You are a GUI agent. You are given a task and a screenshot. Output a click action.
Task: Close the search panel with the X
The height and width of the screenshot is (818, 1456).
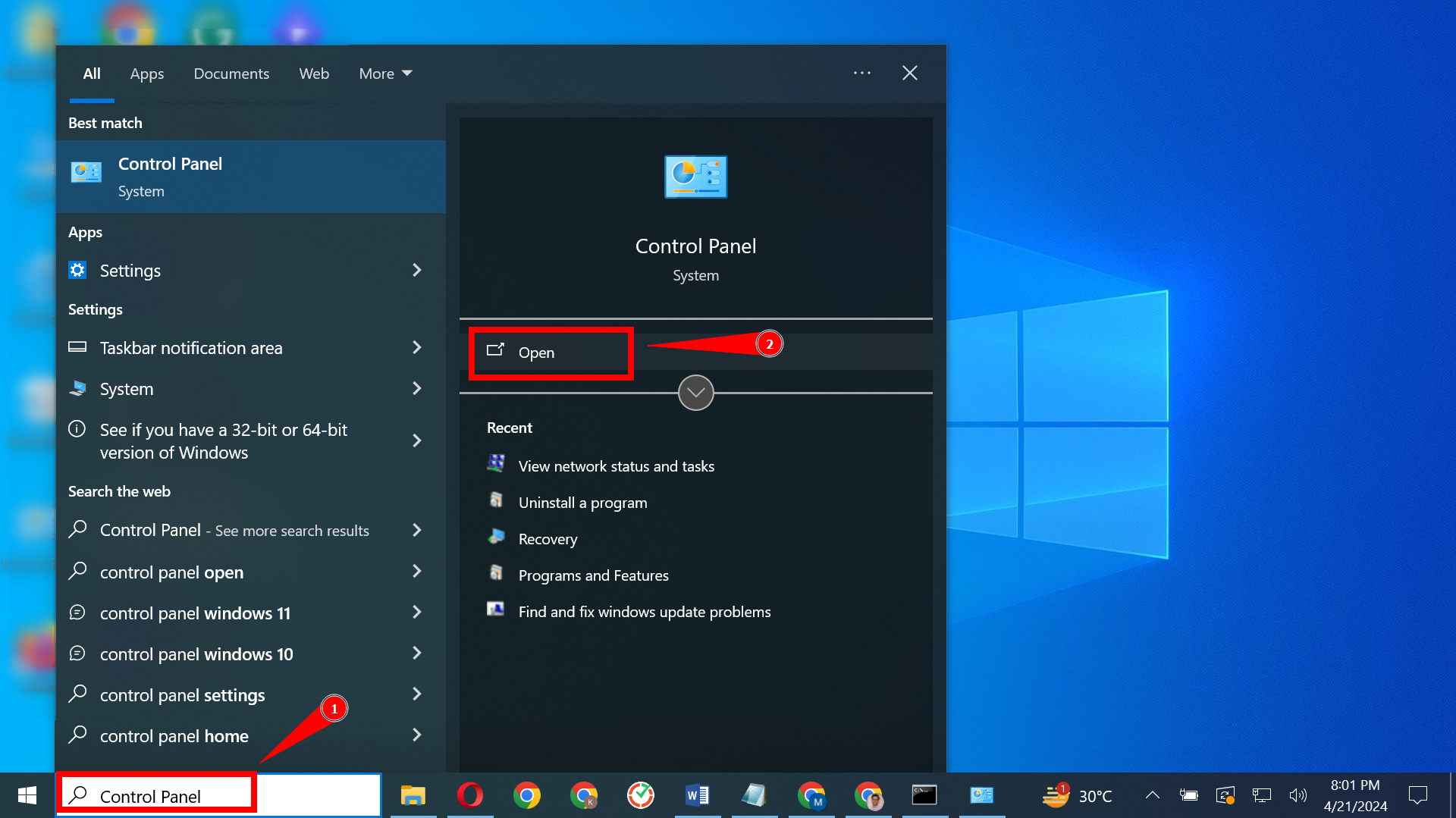[910, 73]
